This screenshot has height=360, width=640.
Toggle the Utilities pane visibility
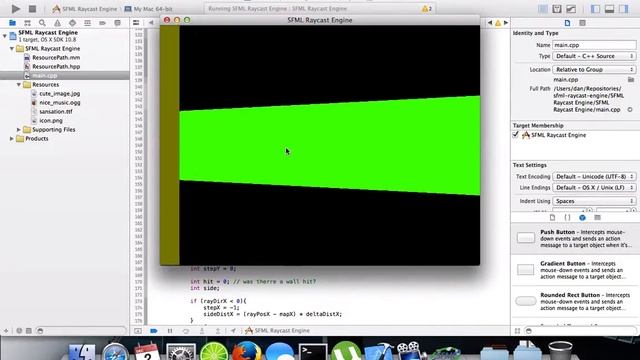pyautogui.click(x=624, y=9)
